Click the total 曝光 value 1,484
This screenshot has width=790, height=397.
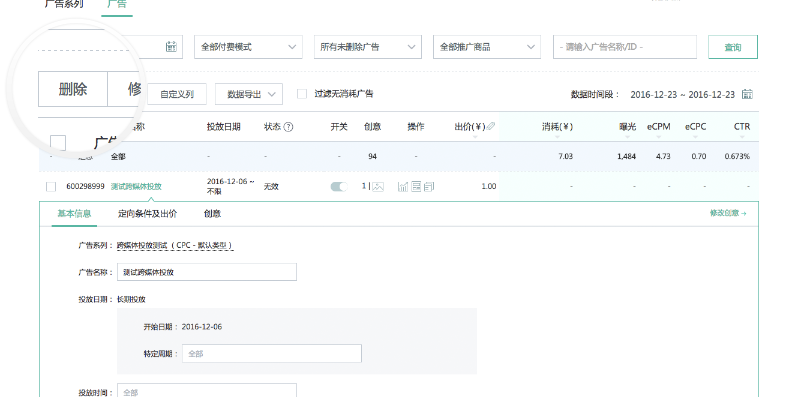pos(626,156)
